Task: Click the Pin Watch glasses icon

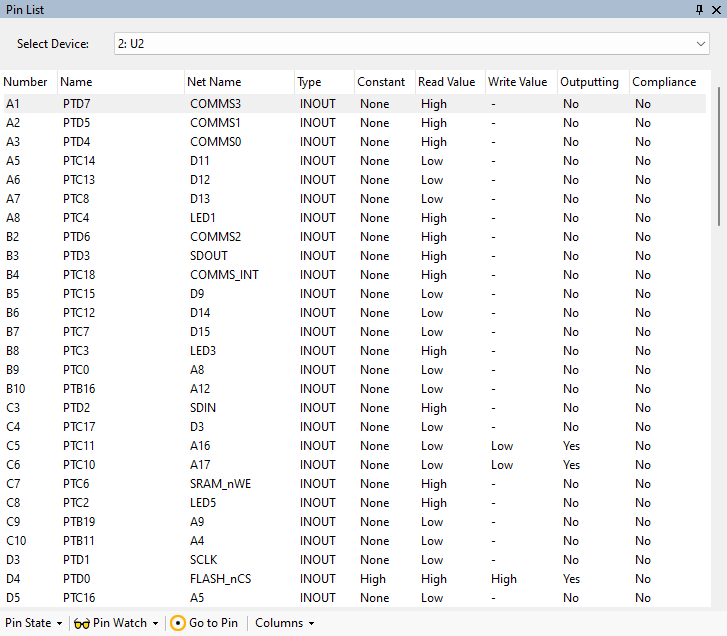Action: (x=81, y=623)
